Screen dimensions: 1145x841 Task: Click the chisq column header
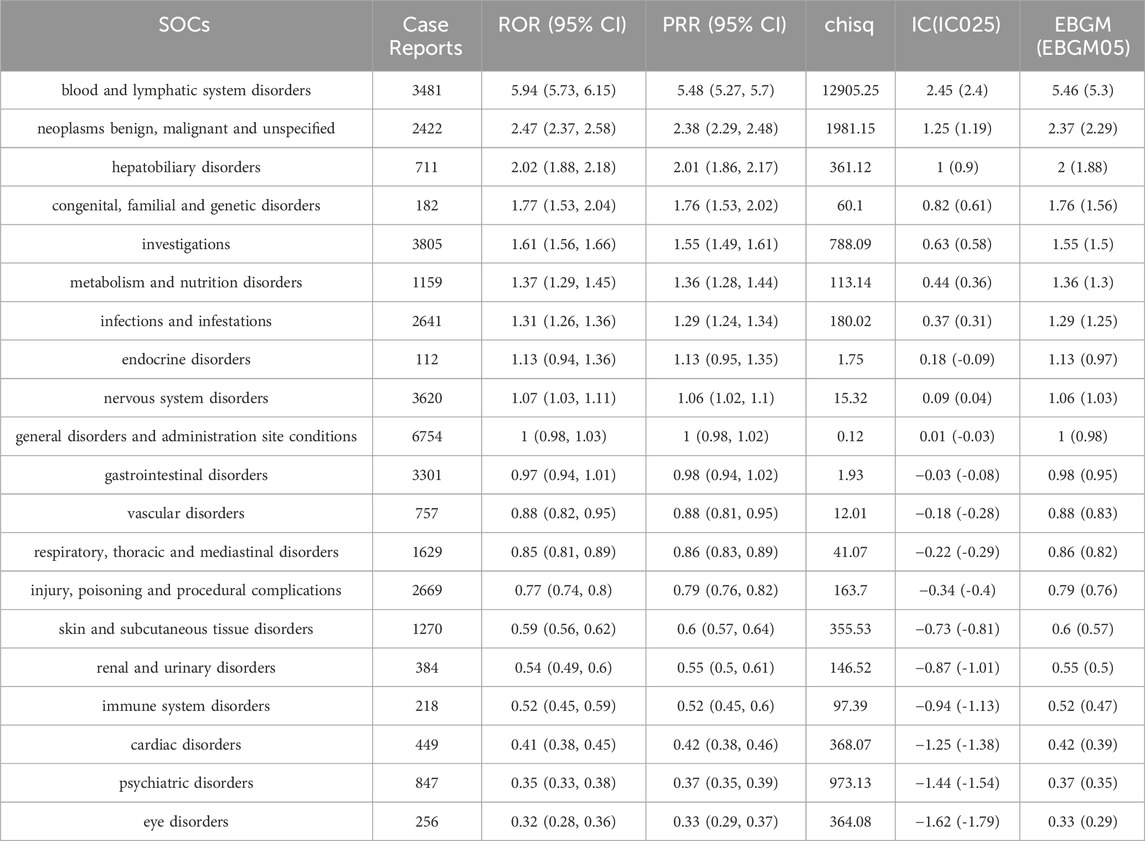[x=849, y=26]
